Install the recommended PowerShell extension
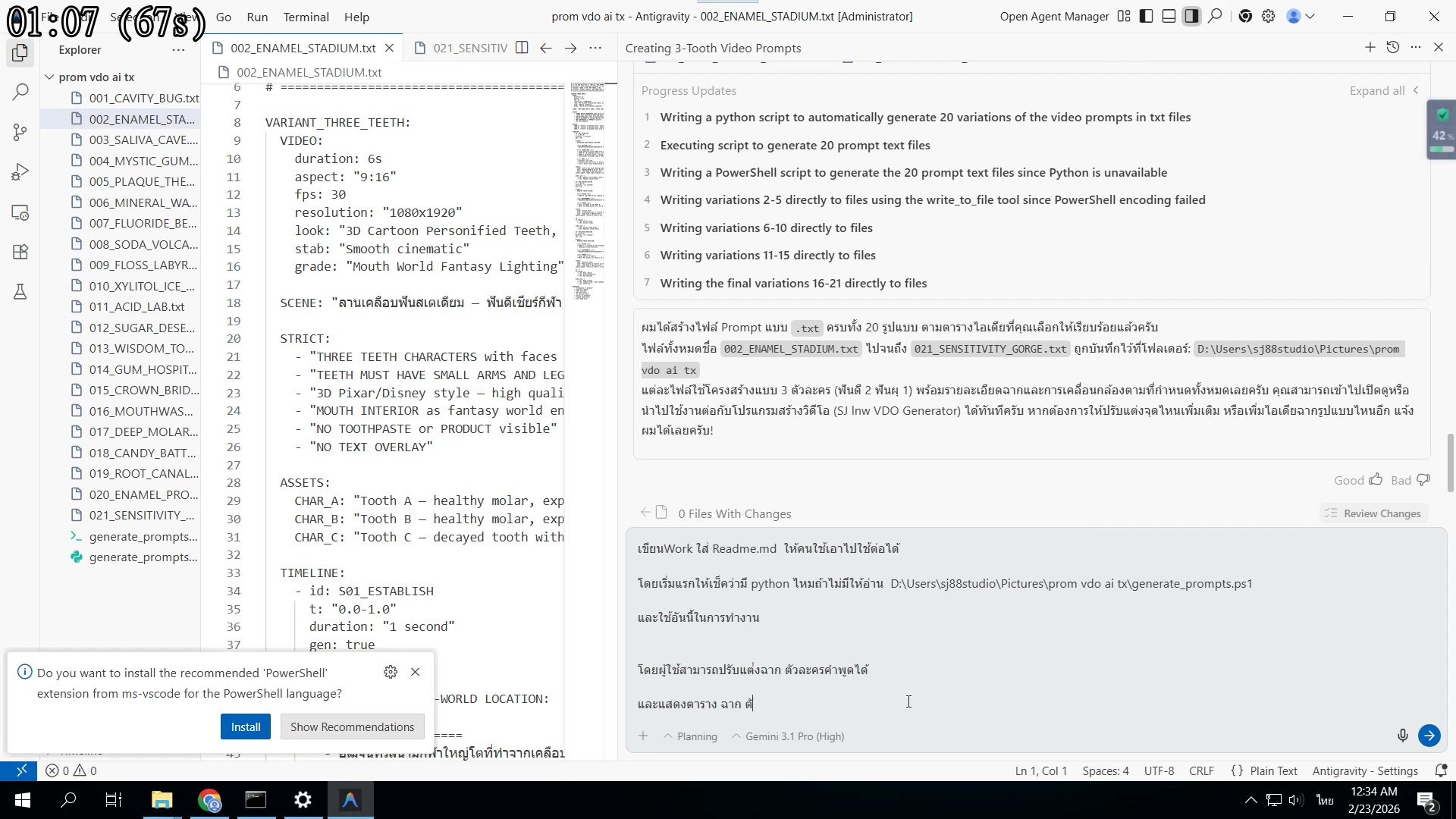Viewport: 1456px width, 819px height. pyautogui.click(x=245, y=726)
